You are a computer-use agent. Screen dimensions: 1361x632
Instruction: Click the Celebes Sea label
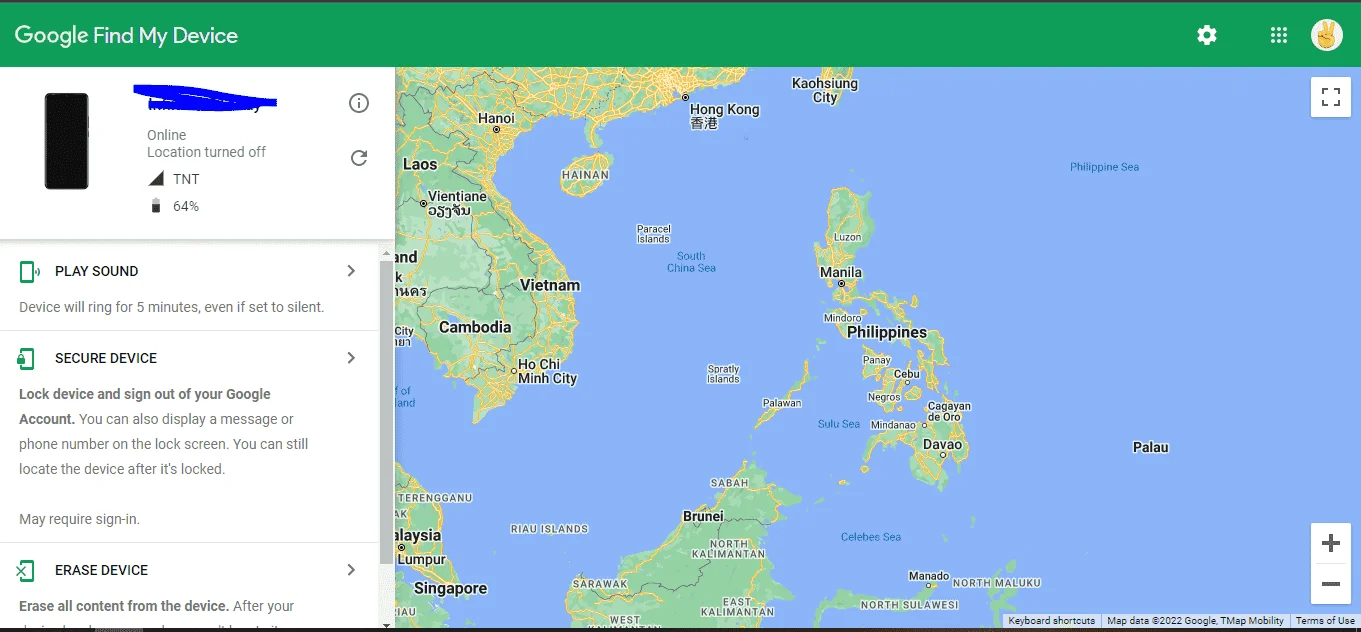pos(870,537)
